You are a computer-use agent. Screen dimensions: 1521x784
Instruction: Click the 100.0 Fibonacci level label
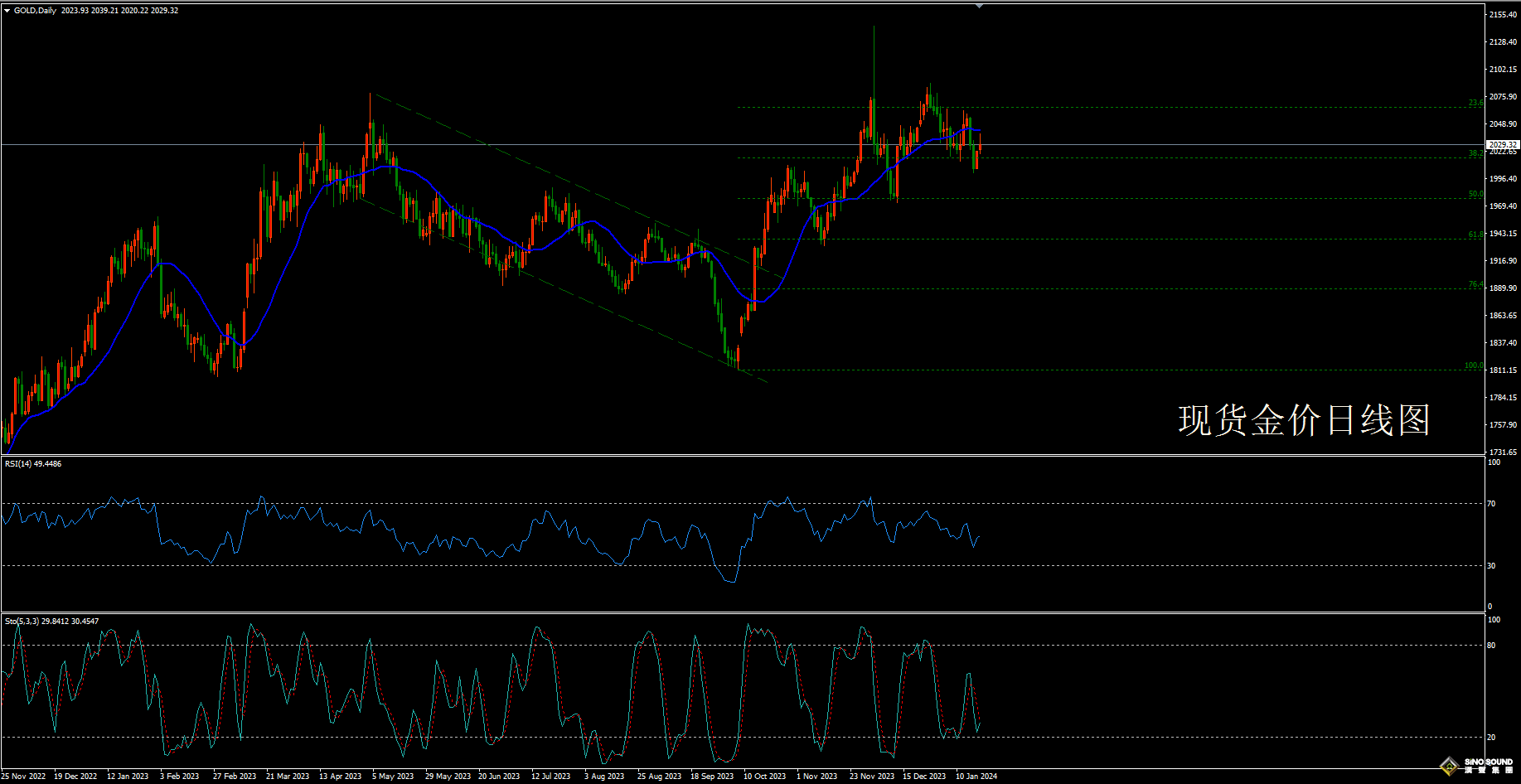point(1474,365)
